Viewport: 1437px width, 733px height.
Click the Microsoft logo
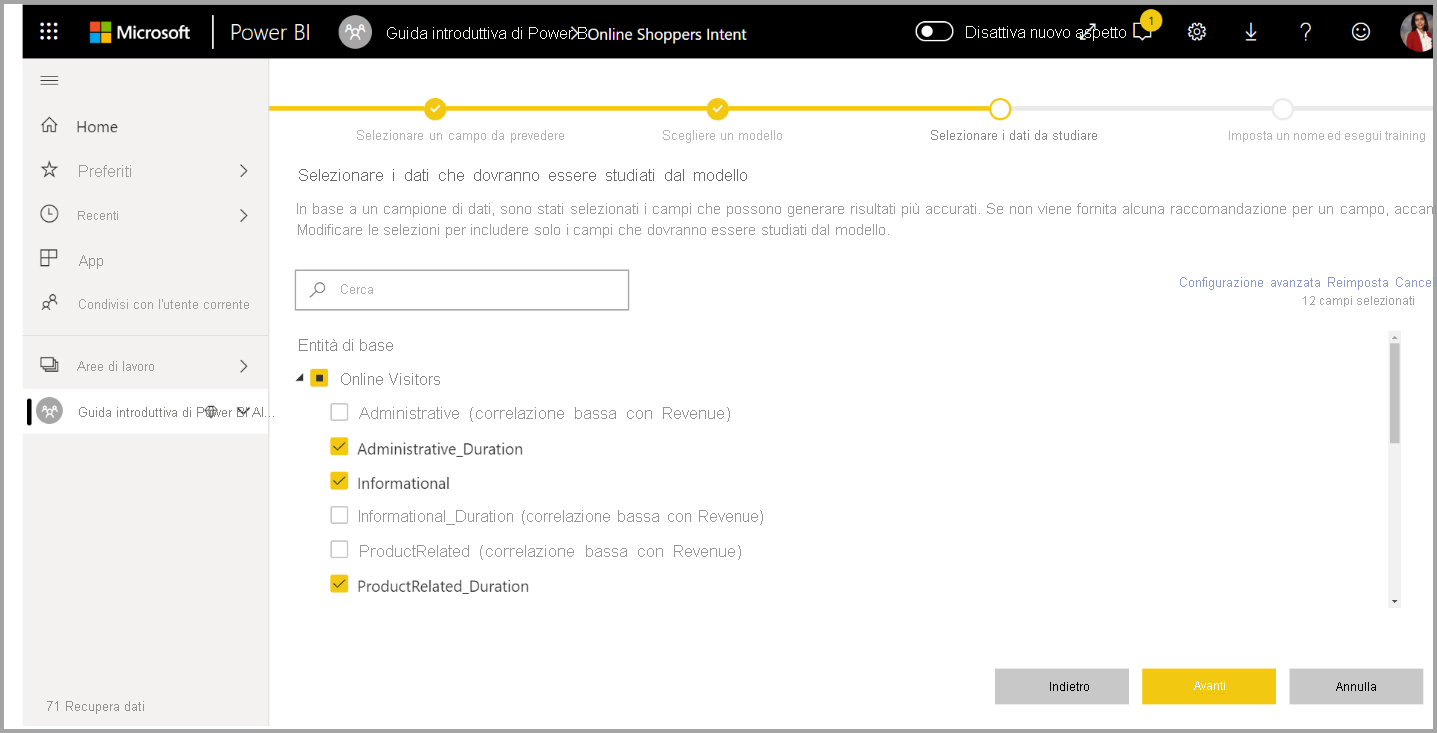[x=140, y=32]
